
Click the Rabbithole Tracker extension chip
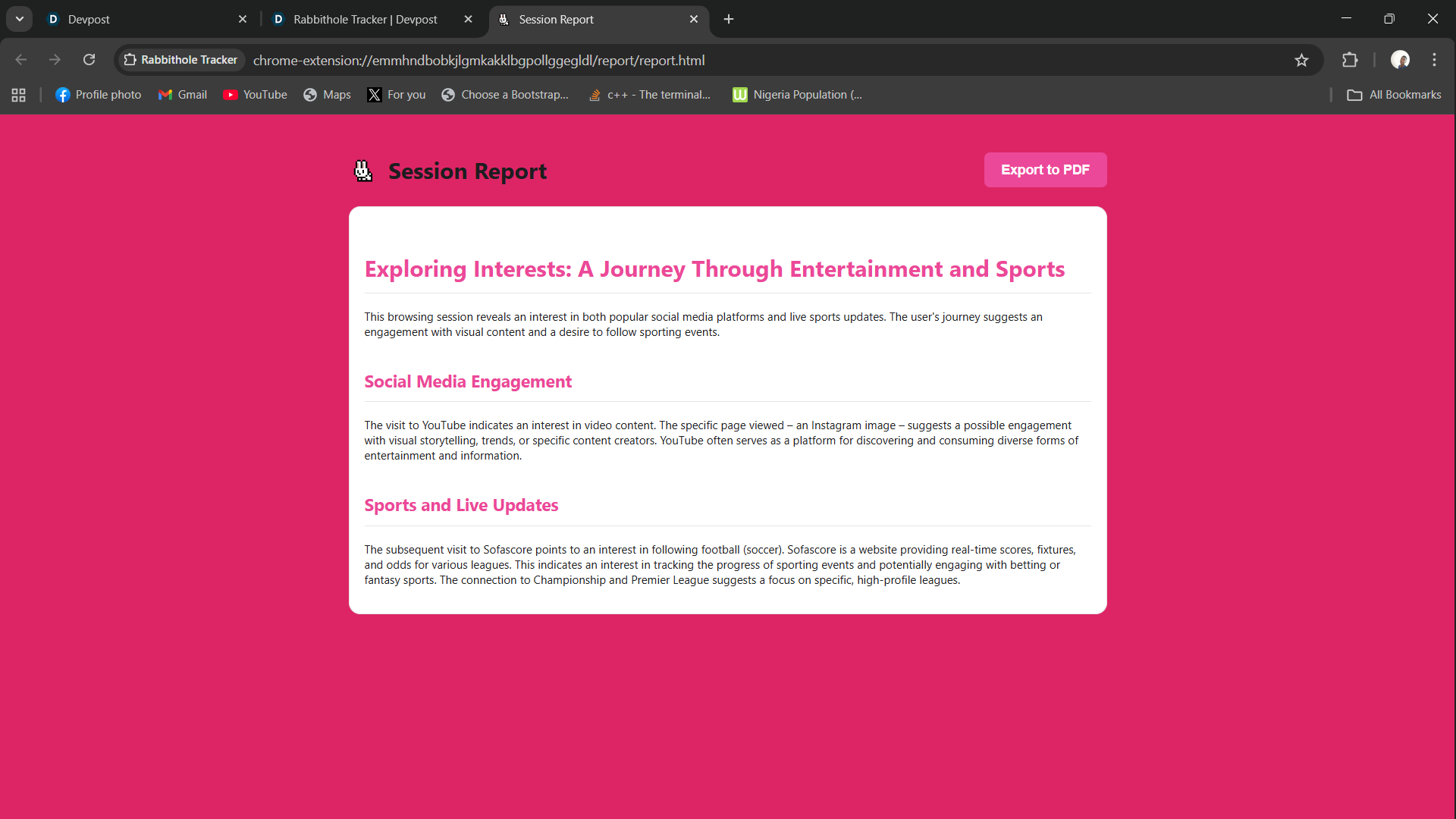(181, 60)
